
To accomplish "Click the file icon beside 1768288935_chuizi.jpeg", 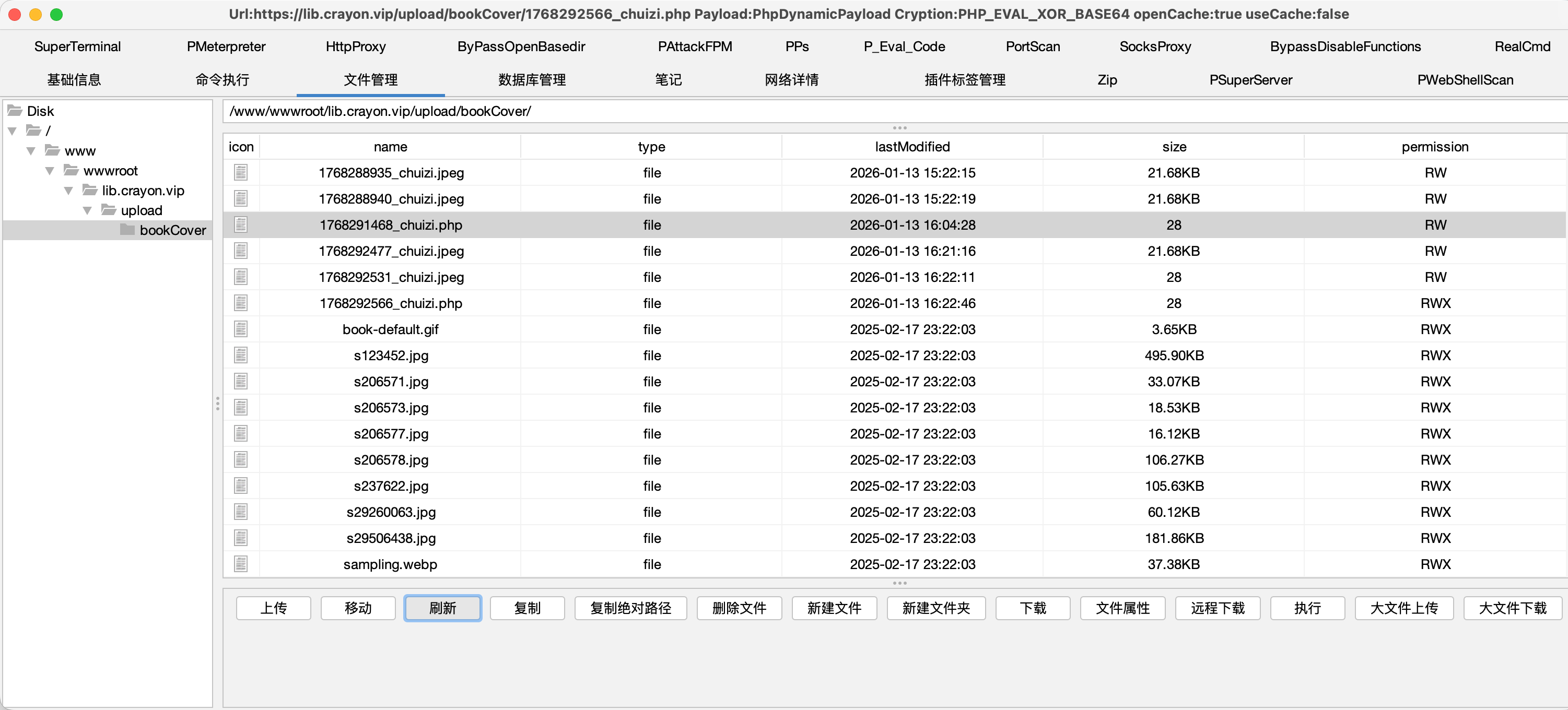I will click(x=240, y=173).
